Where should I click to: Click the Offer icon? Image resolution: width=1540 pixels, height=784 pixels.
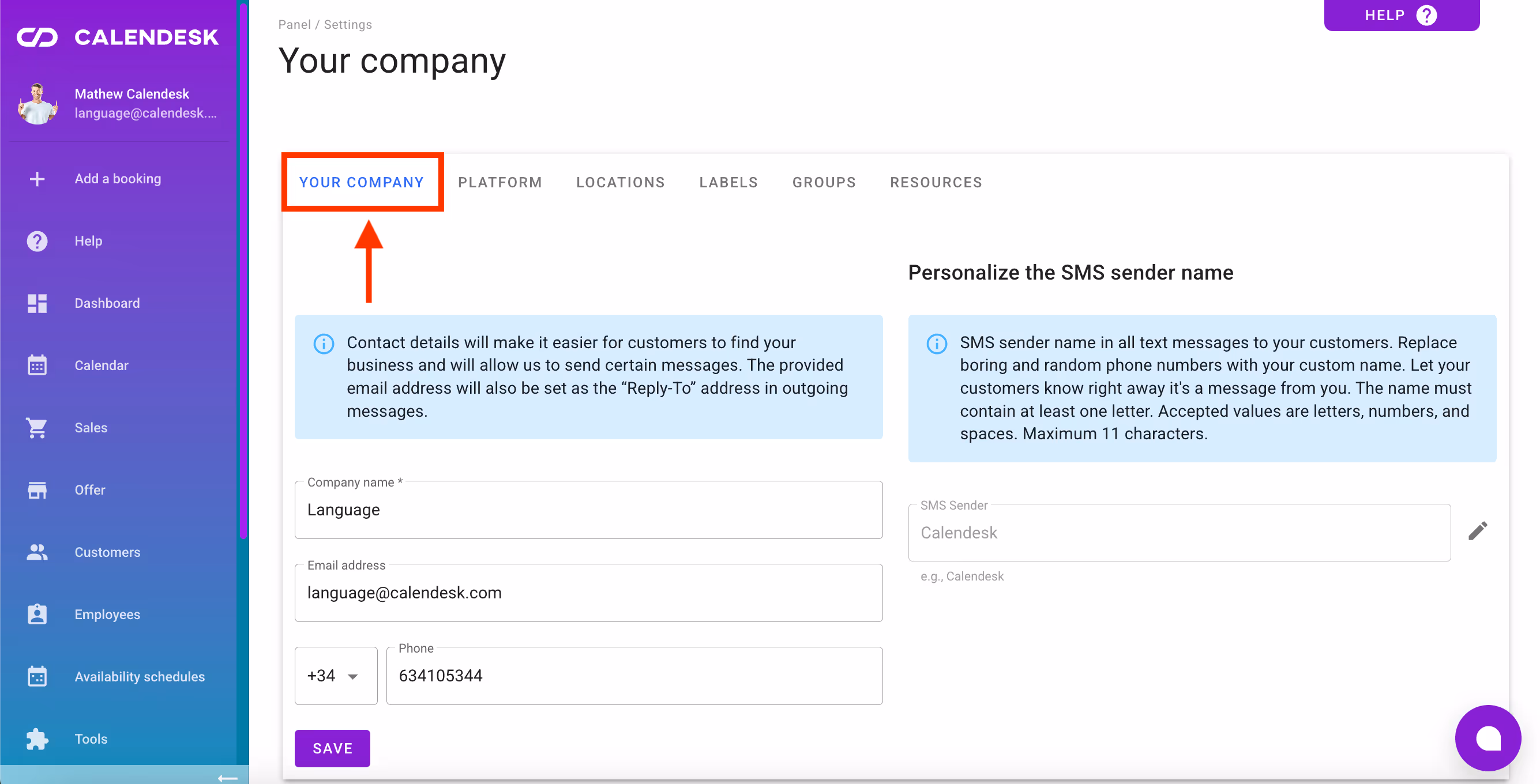pos(36,489)
